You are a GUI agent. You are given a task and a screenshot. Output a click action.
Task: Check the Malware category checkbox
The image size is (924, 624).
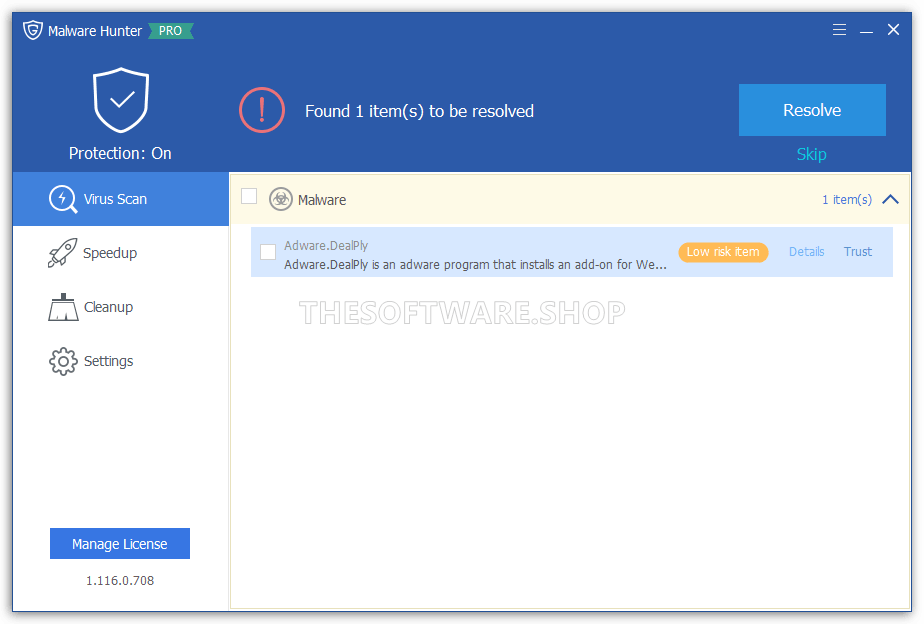(x=249, y=196)
